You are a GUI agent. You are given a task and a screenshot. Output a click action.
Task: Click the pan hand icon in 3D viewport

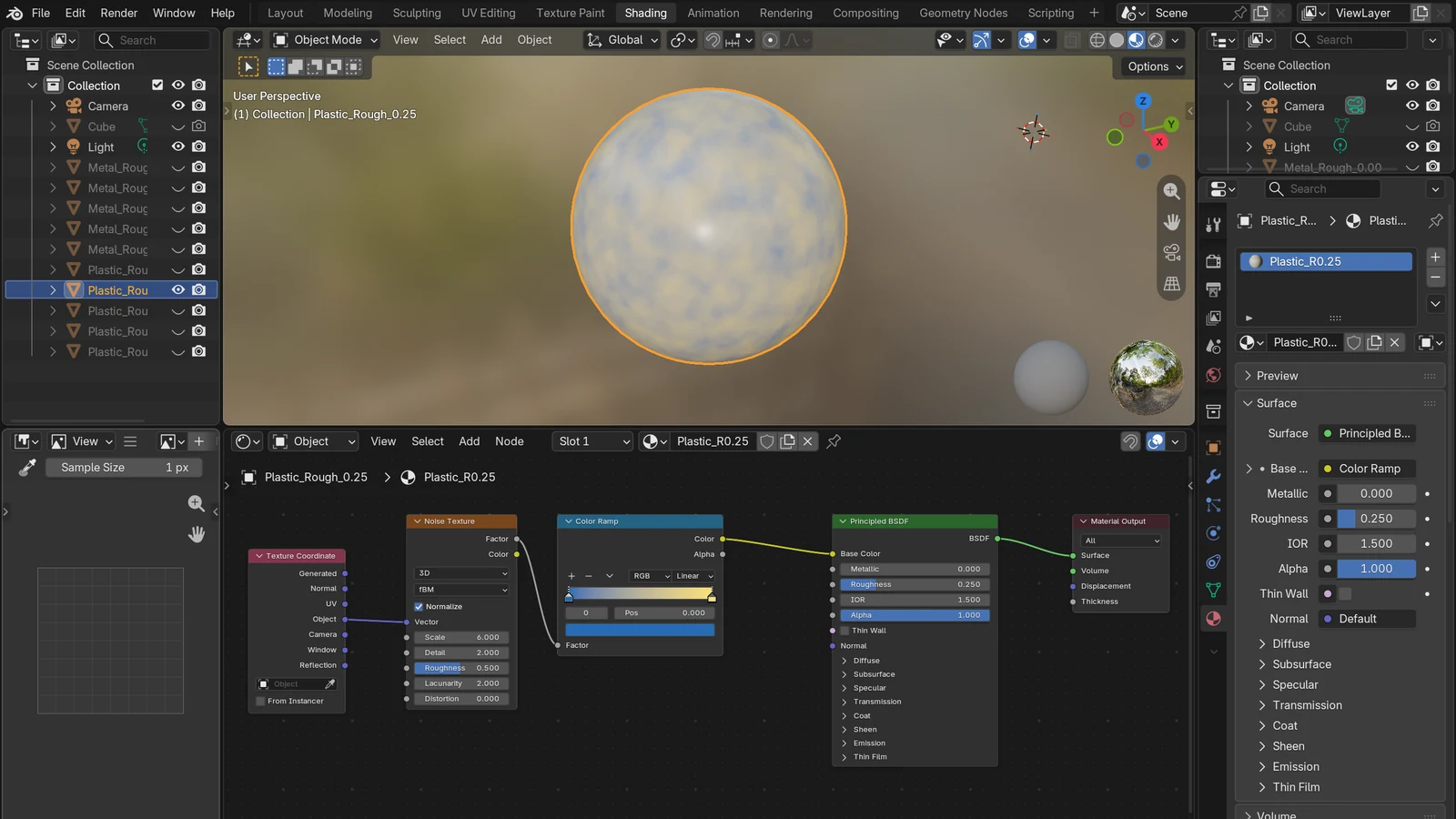1172,222
